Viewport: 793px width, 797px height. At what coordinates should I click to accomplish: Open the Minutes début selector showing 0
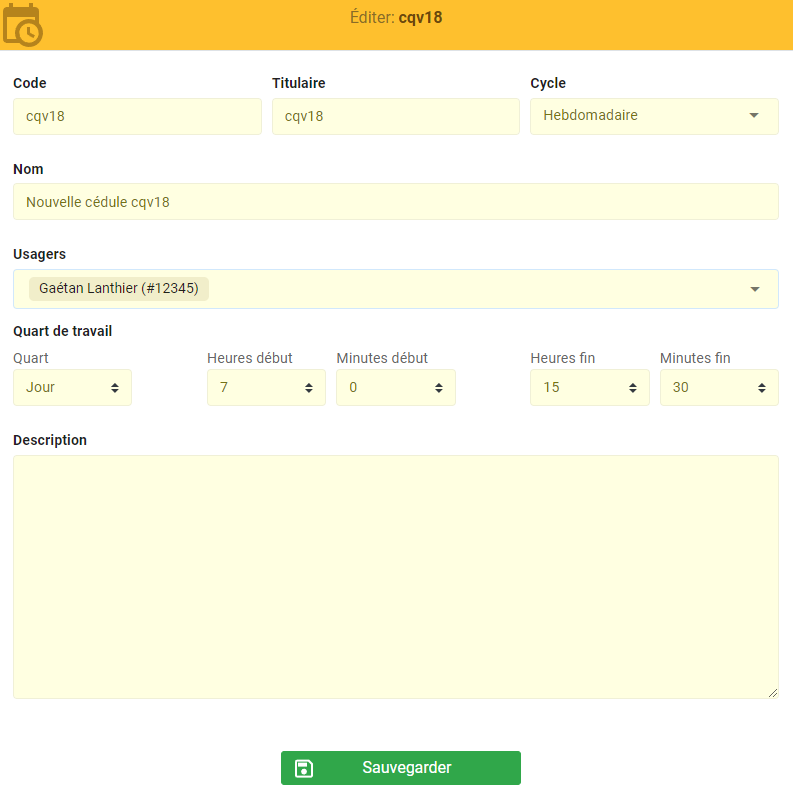(x=395, y=387)
